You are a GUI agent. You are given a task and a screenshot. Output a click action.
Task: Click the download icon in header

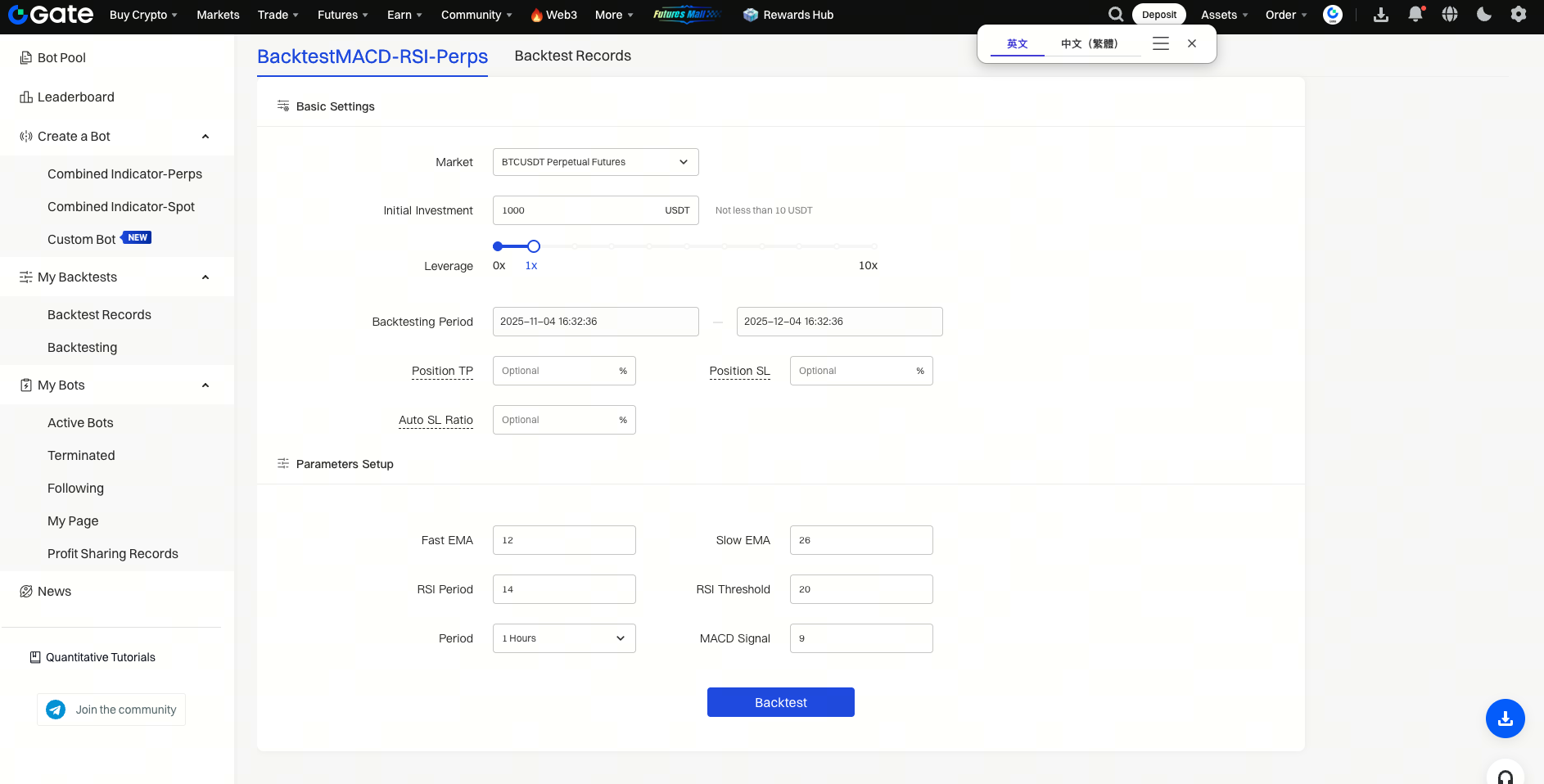[1380, 15]
